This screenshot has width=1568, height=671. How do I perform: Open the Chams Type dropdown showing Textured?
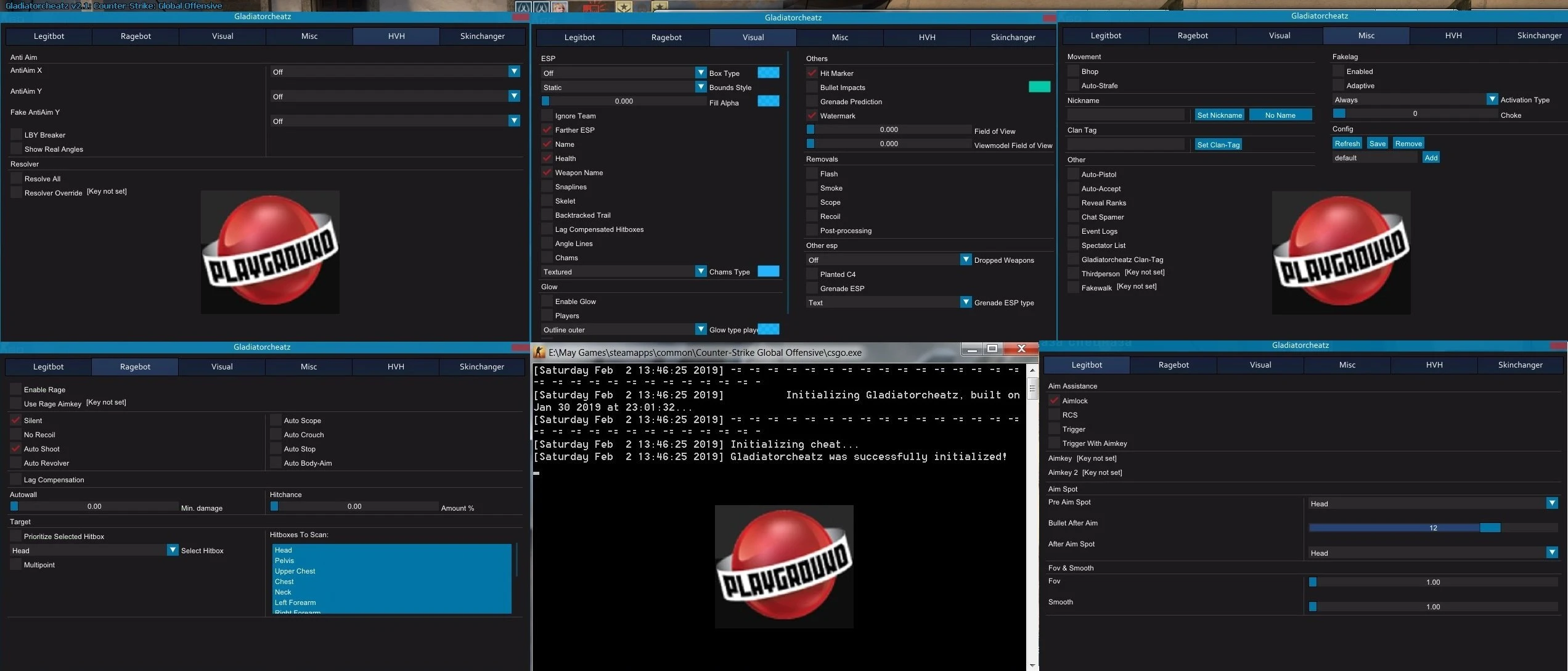pos(700,271)
